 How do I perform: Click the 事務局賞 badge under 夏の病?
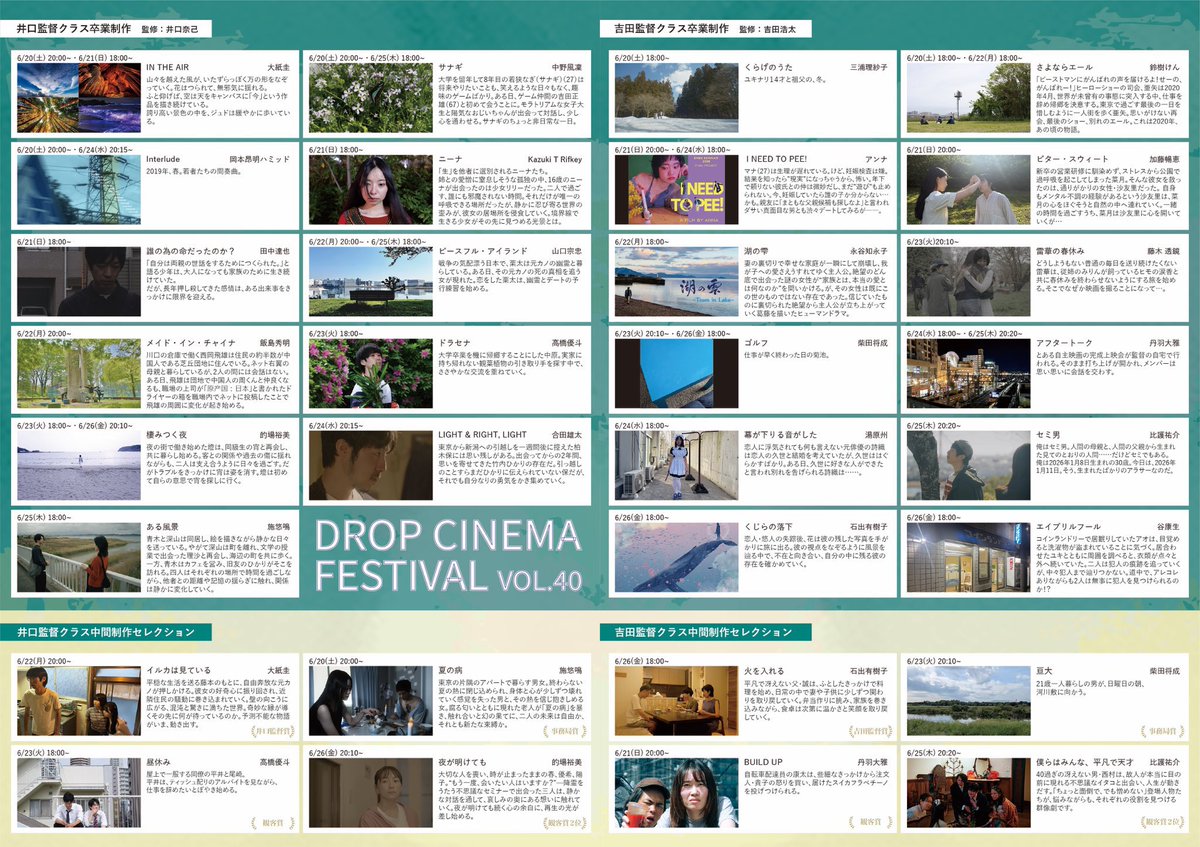564,731
